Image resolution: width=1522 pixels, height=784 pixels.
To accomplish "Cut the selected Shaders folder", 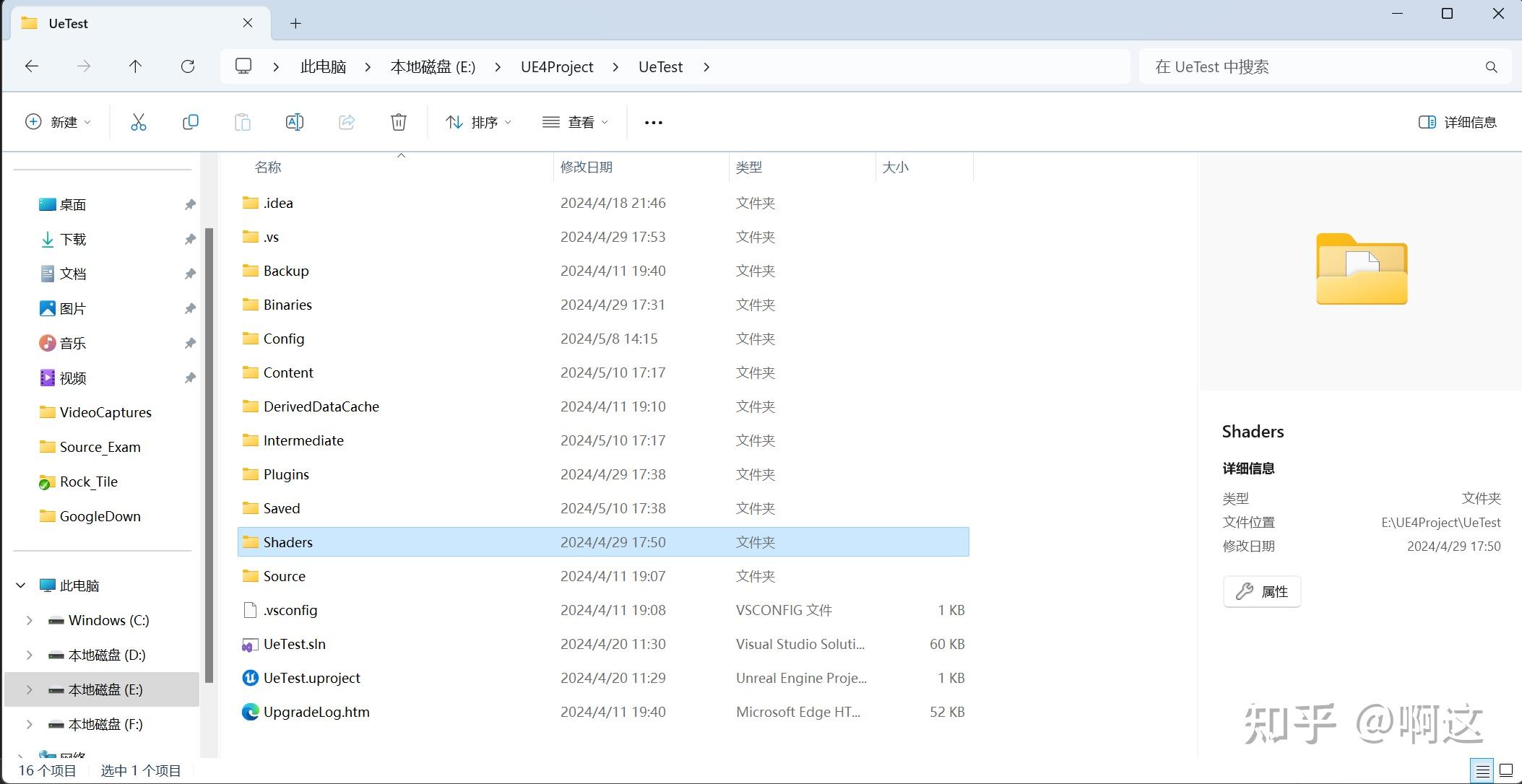I will (x=139, y=121).
